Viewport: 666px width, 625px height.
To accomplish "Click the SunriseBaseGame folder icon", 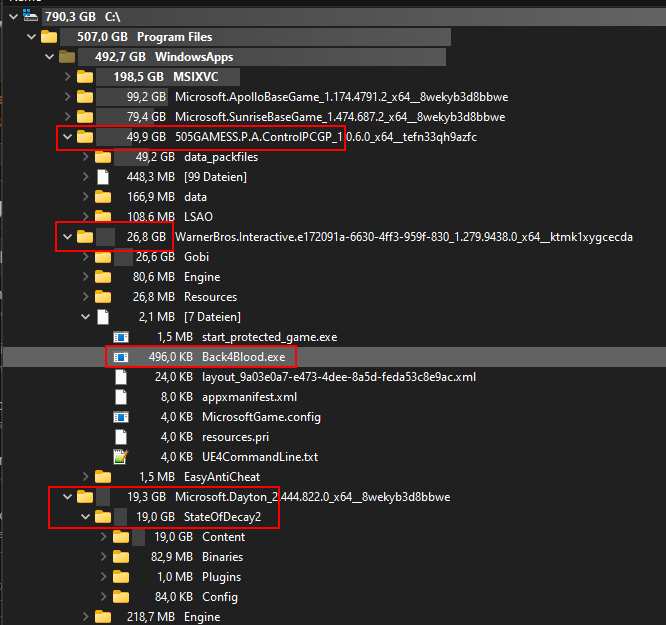I will coord(85,116).
